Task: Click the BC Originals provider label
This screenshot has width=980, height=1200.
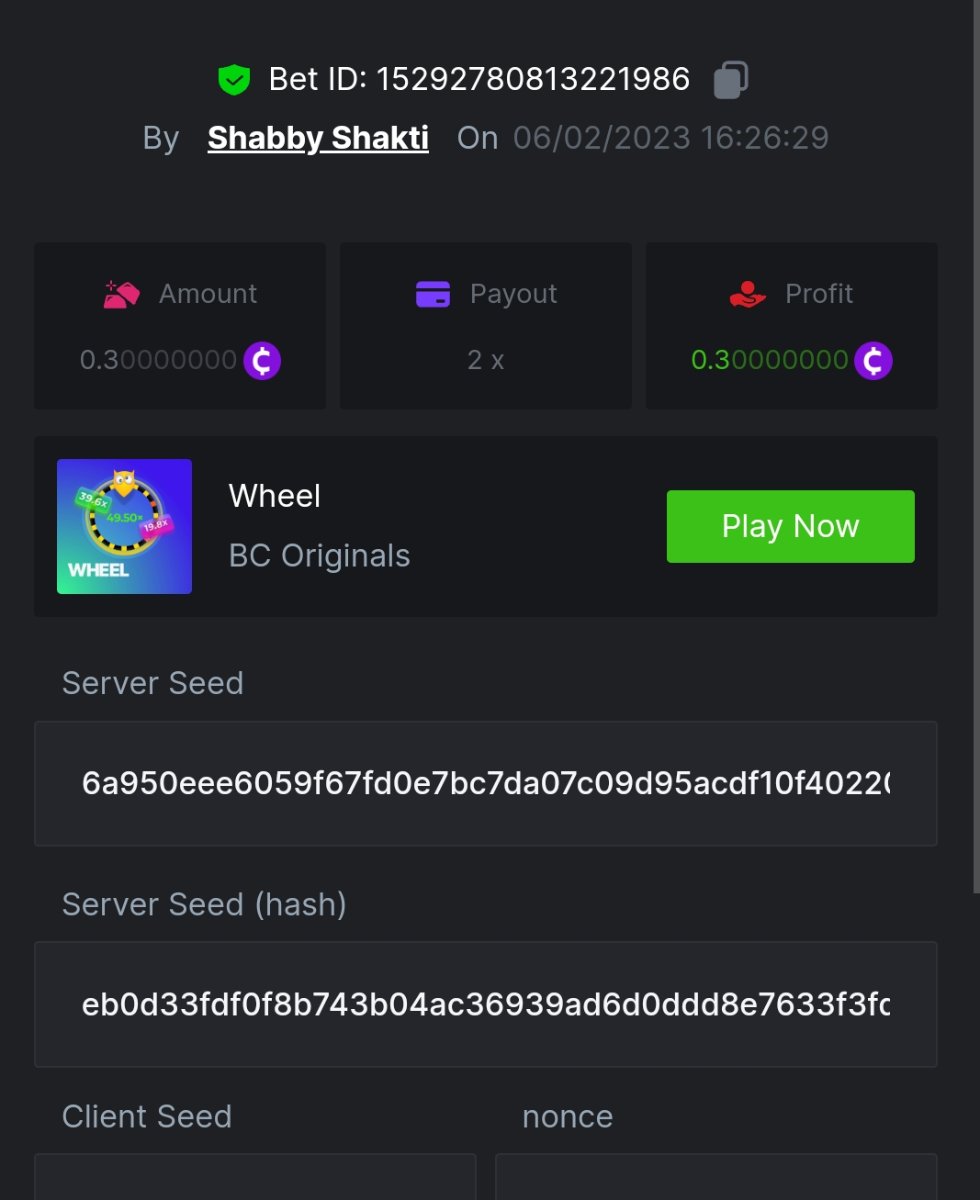Action: (319, 556)
